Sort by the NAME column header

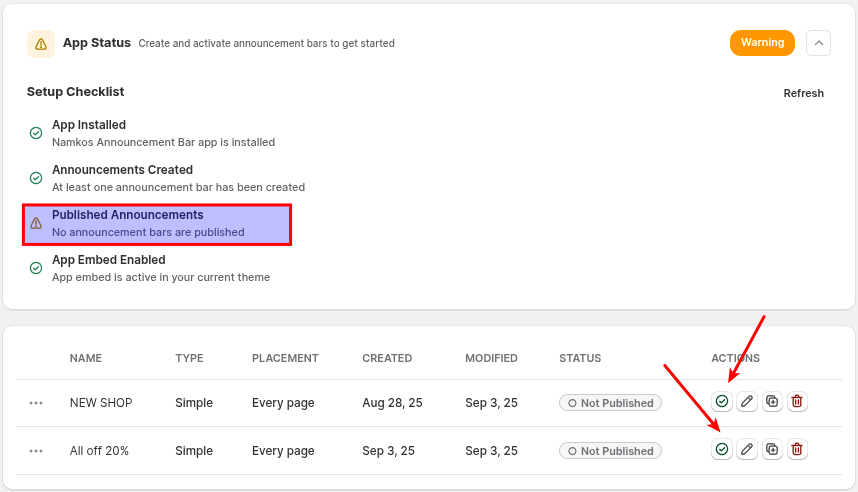86,358
